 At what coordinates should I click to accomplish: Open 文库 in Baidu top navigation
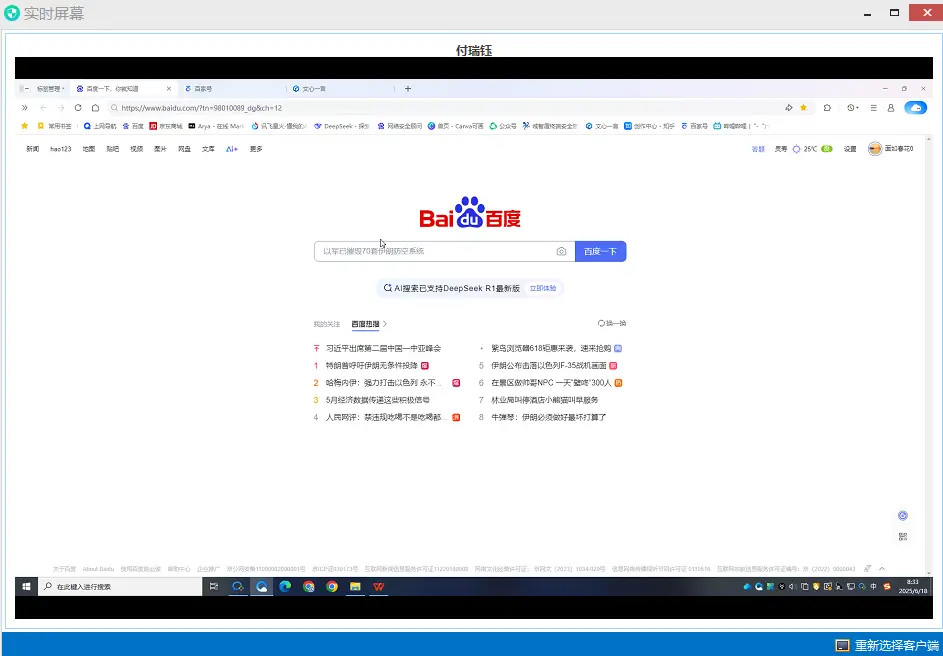(x=208, y=149)
